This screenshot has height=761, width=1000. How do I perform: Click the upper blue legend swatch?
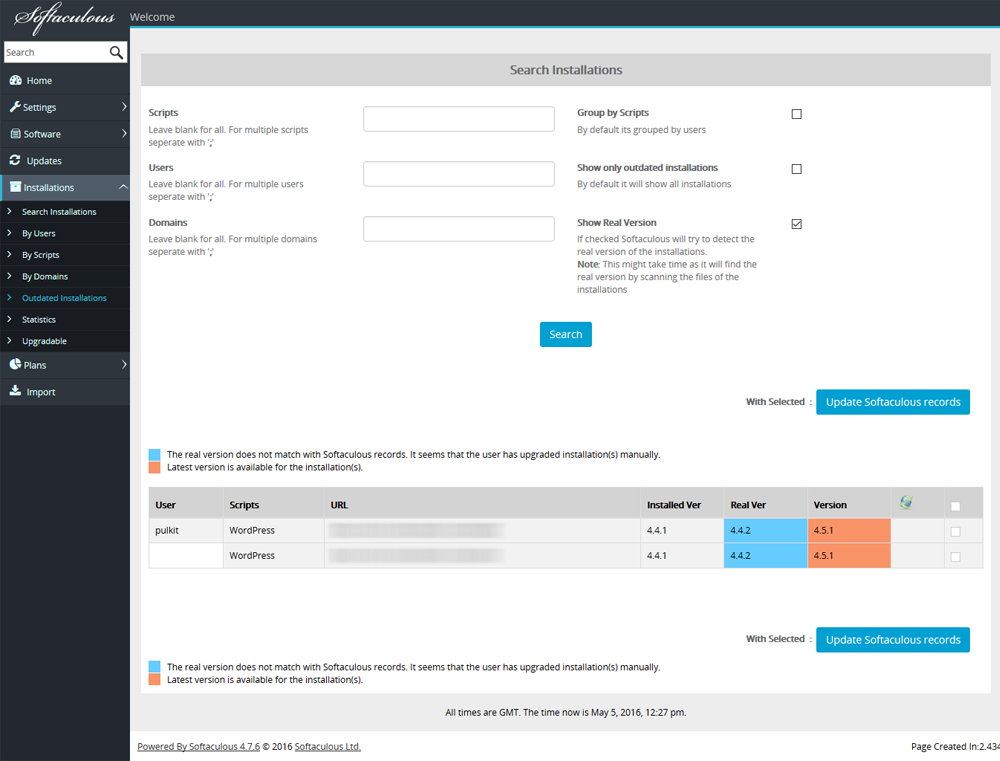[x=154, y=455]
